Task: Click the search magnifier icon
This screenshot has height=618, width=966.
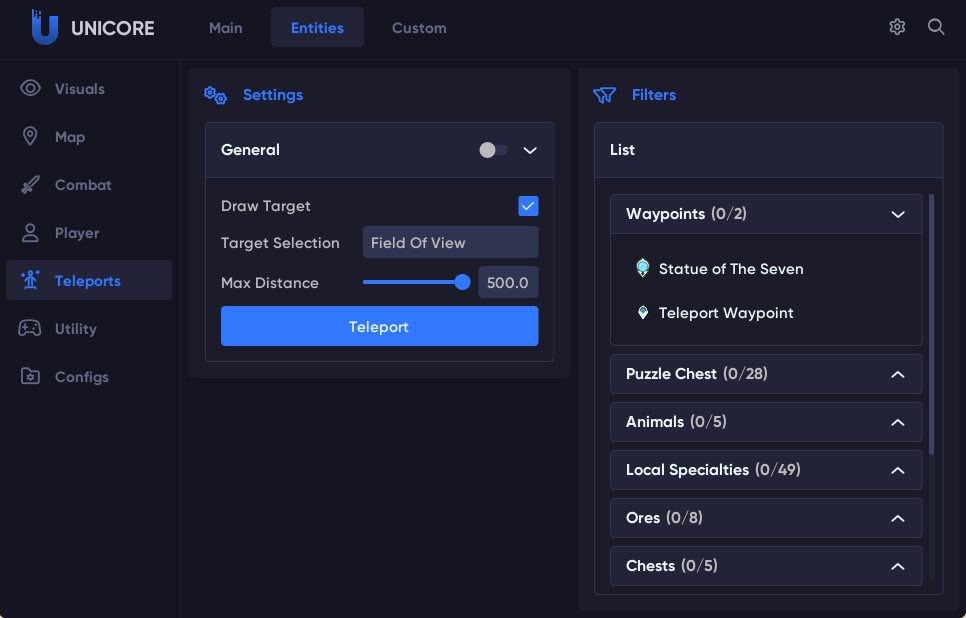Action: pos(936,27)
